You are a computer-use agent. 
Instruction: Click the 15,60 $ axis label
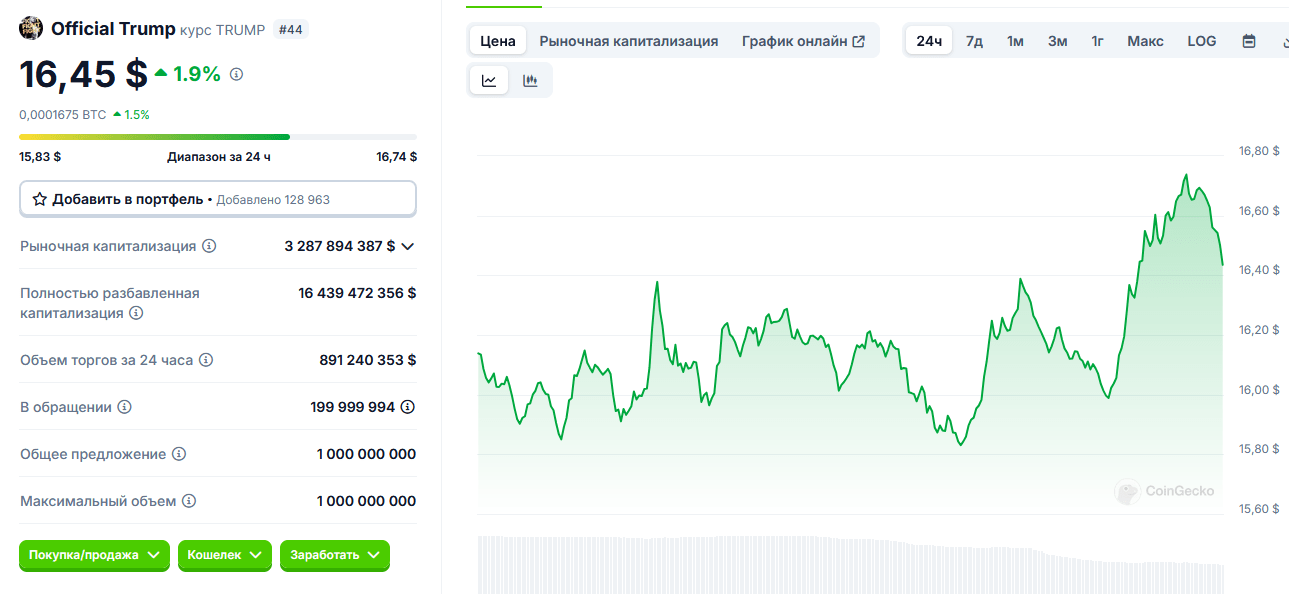pyautogui.click(x=1259, y=509)
